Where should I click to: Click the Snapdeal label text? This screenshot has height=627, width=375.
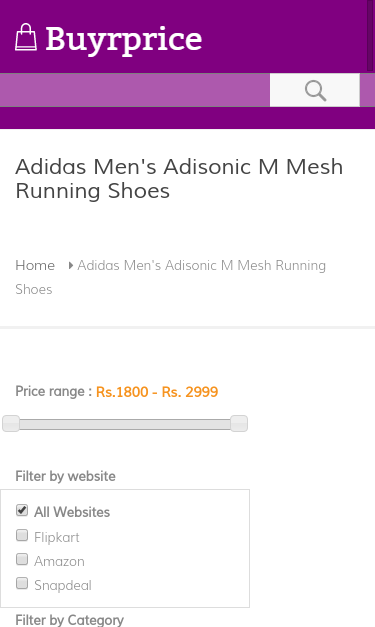tap(63, 585)
